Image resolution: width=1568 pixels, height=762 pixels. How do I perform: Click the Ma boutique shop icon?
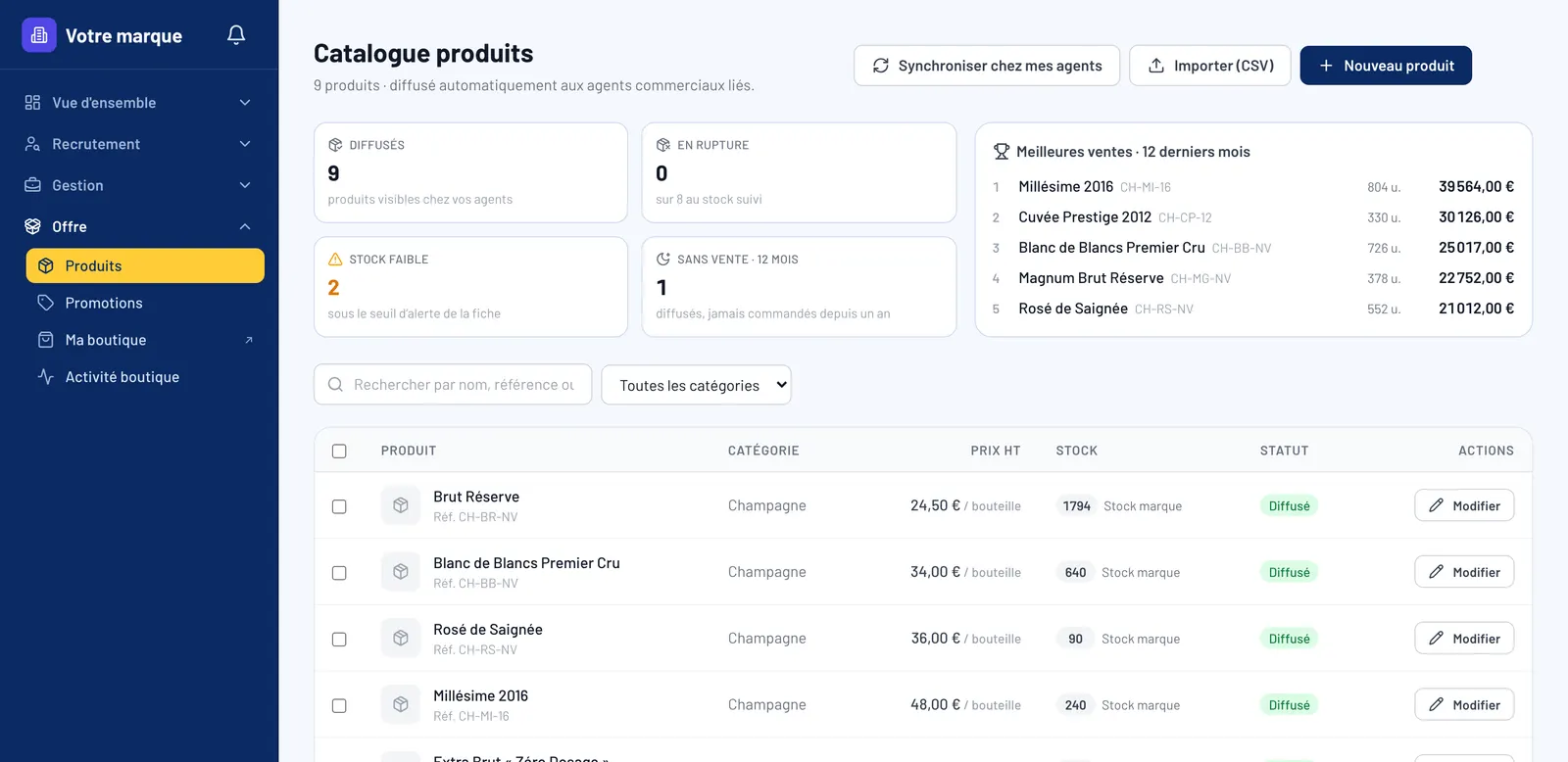[45, 340]
